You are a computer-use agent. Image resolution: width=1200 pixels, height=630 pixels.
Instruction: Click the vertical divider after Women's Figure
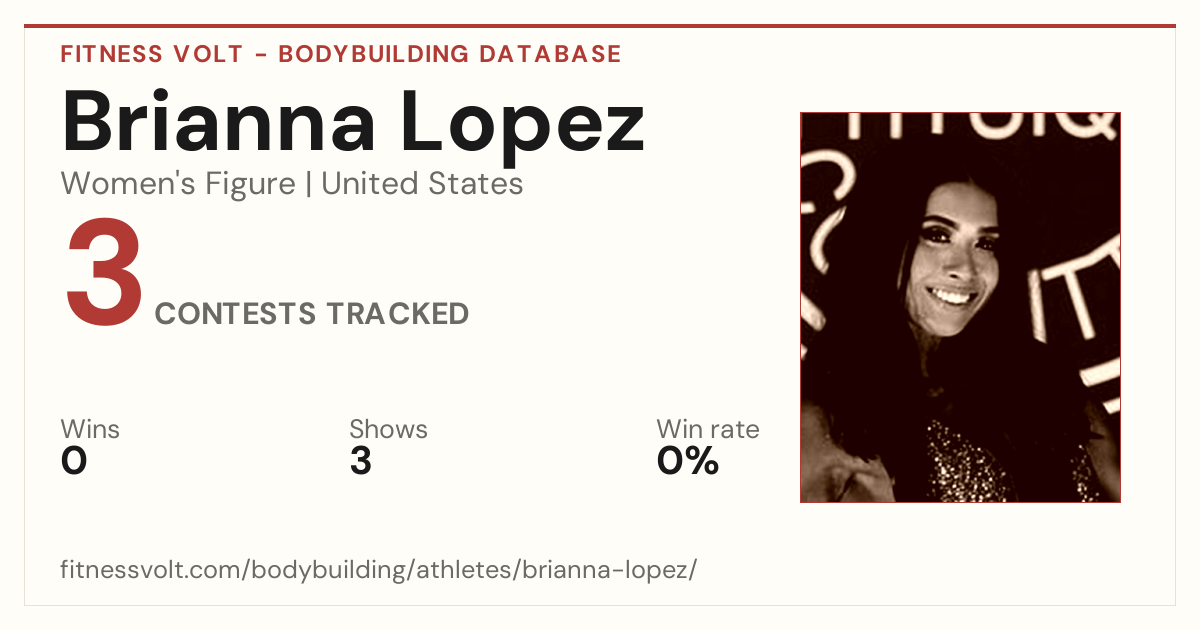pyautogui.click(x=309, y=184)
